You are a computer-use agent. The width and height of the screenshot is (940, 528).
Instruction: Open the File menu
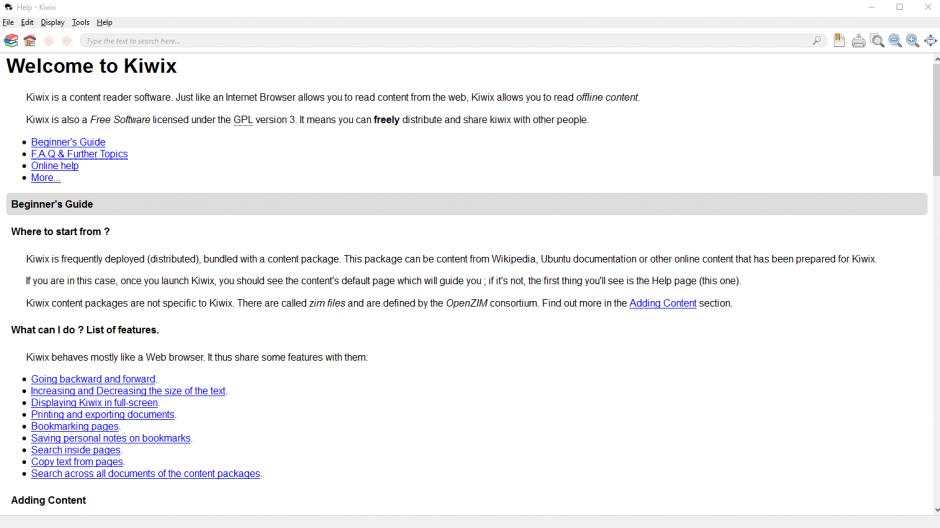[x=8, y=22]
